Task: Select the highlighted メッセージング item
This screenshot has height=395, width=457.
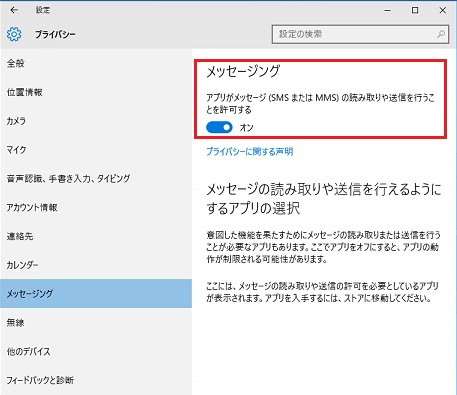Action: 96,294
